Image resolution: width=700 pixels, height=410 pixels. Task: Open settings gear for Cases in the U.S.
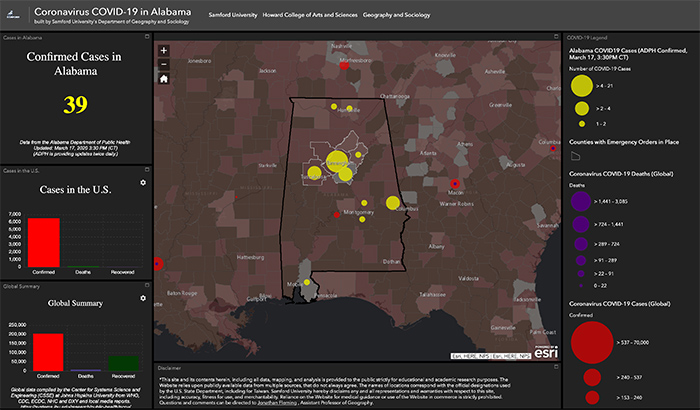[143, 183]
